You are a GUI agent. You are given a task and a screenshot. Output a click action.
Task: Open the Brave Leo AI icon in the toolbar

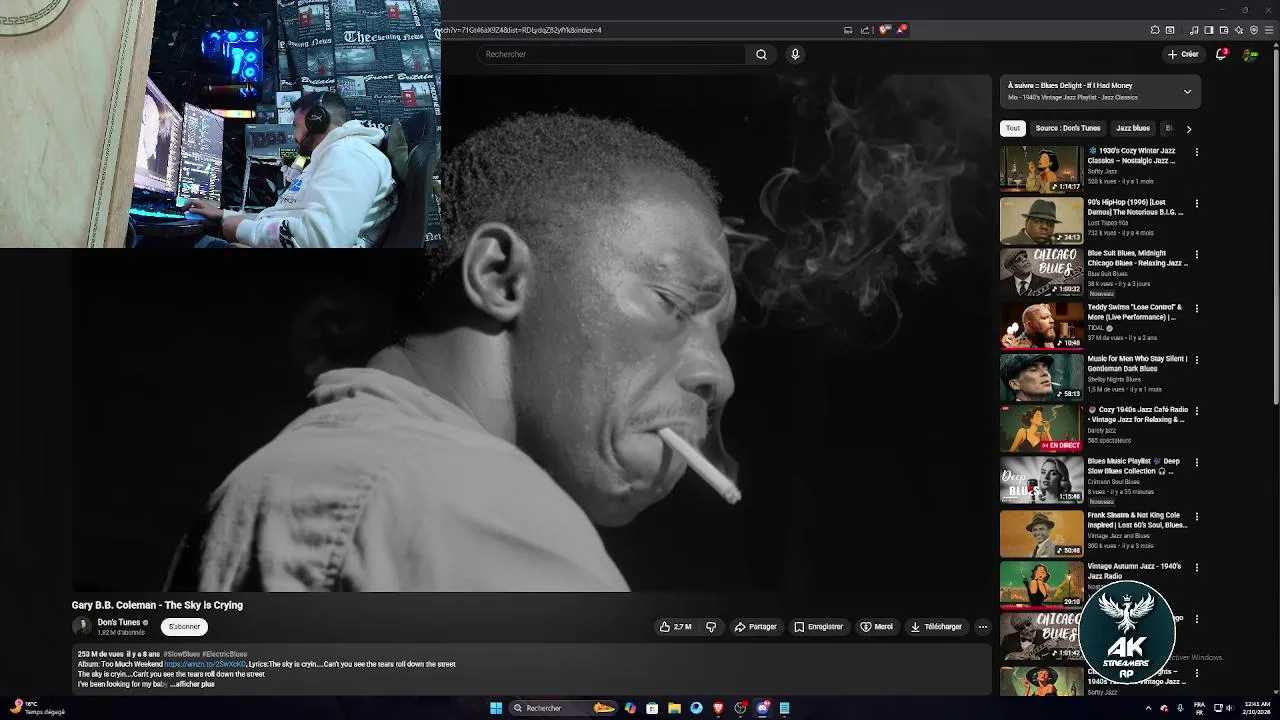click(x=1239, y=30)
